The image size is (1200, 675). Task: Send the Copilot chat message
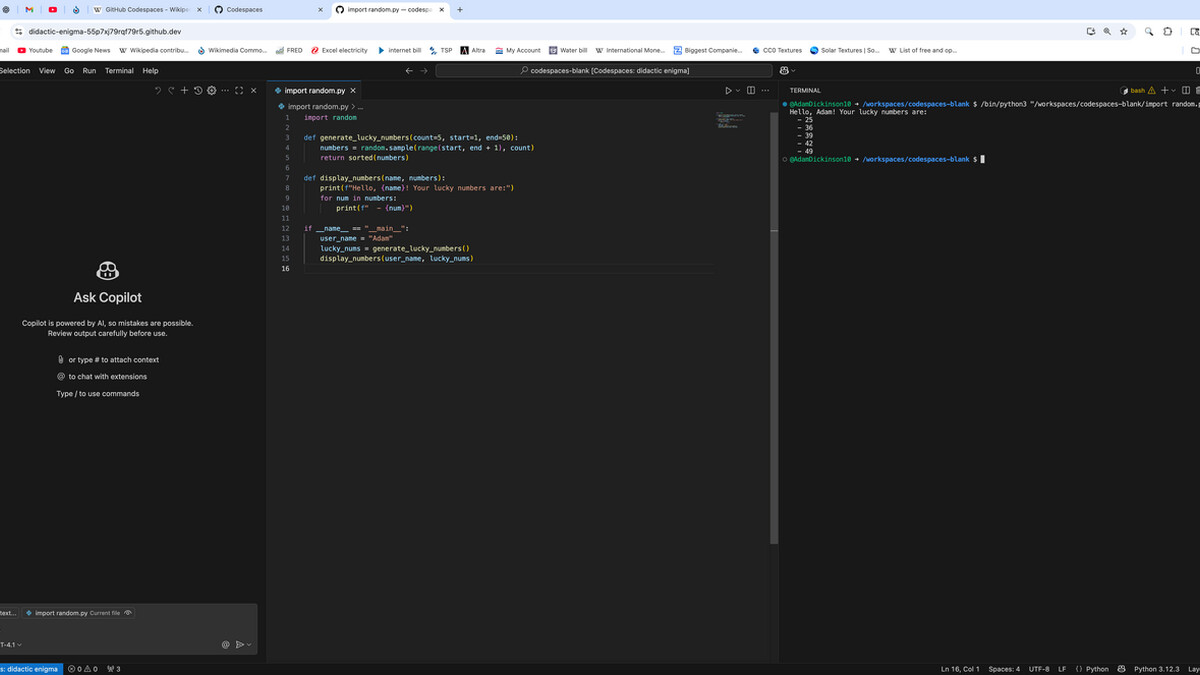click(239, 645)
